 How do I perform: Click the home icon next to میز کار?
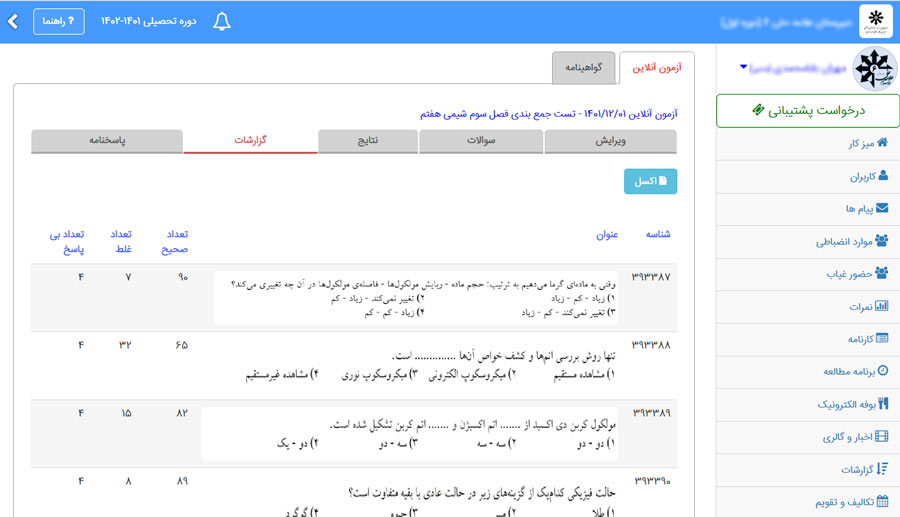click(883, 142)
